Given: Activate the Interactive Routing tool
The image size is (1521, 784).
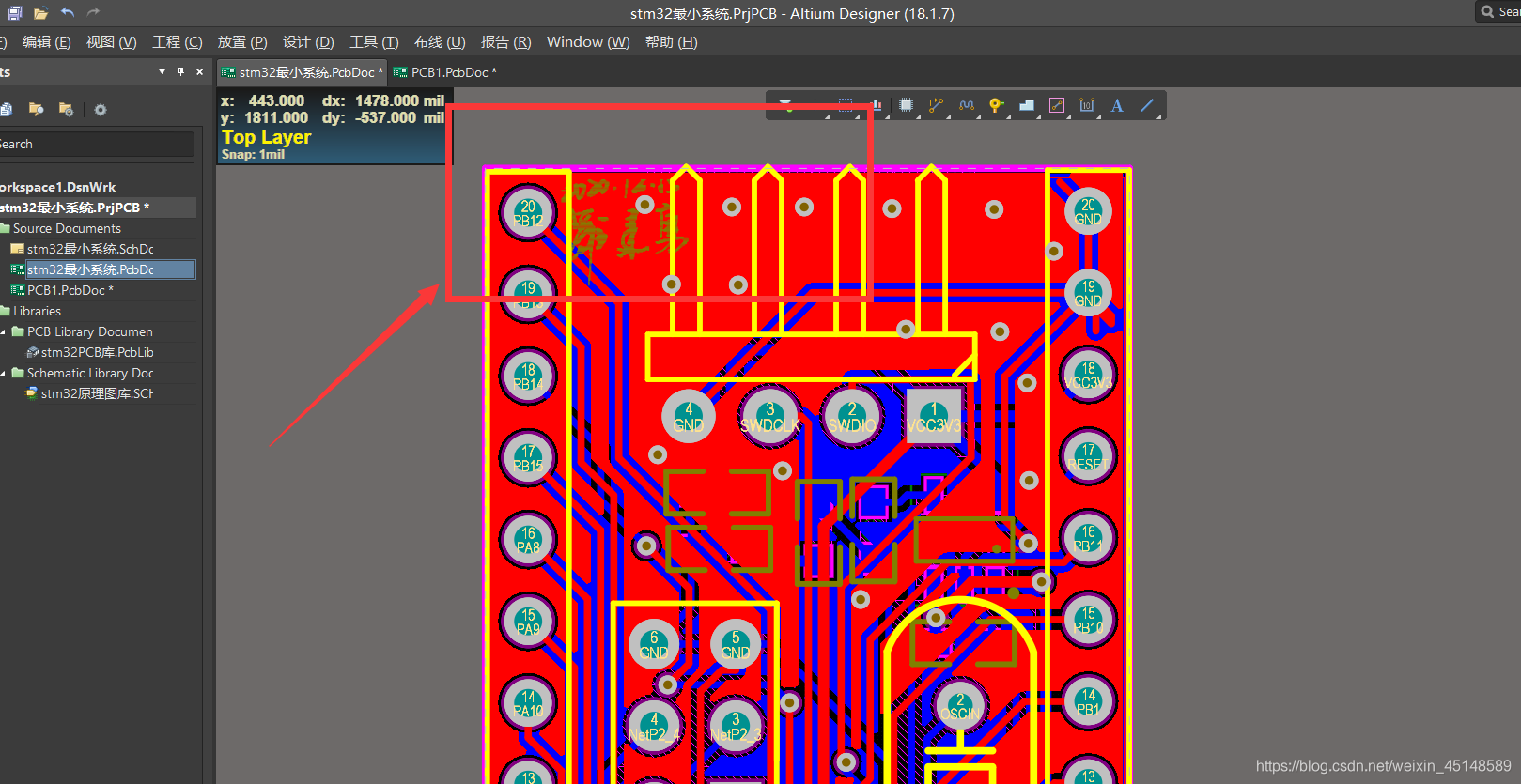Looking at the screenshot, I should (x=936, y=105).
